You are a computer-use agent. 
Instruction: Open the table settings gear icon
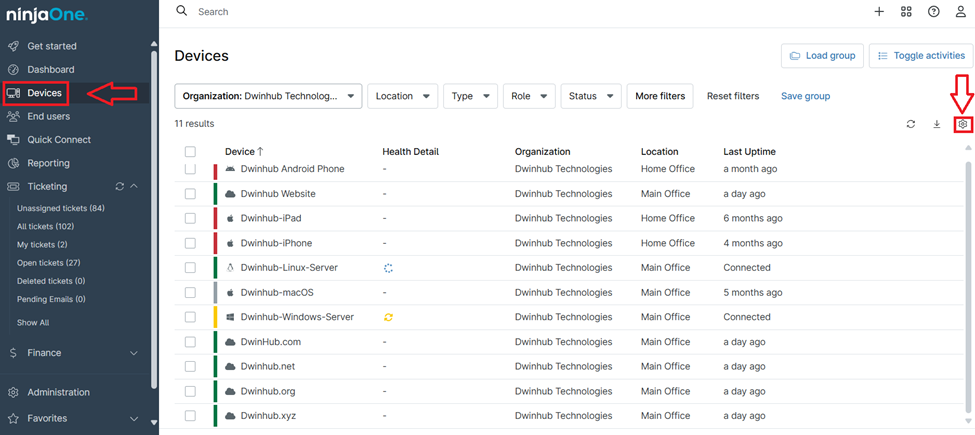[x=963, y=124]
